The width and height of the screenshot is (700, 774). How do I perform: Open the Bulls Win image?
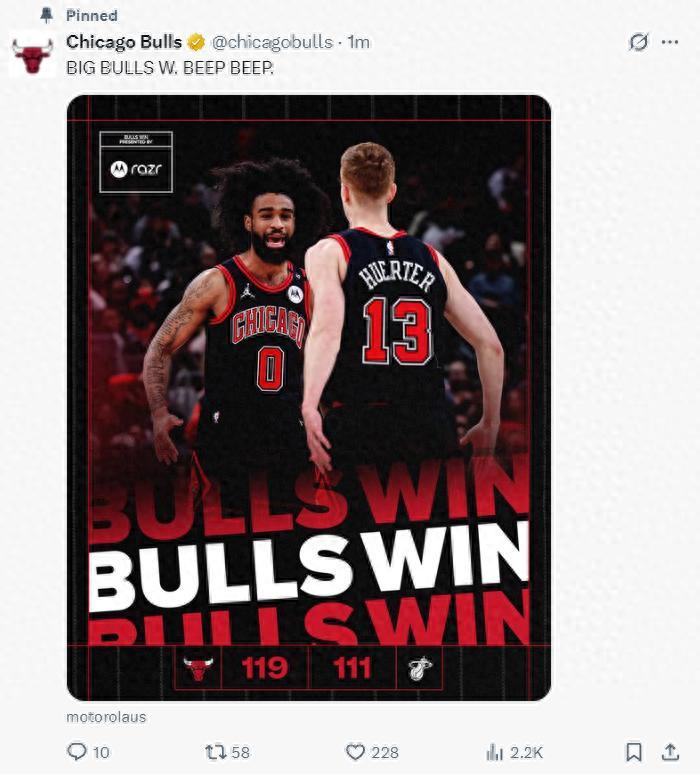point(309,398)
